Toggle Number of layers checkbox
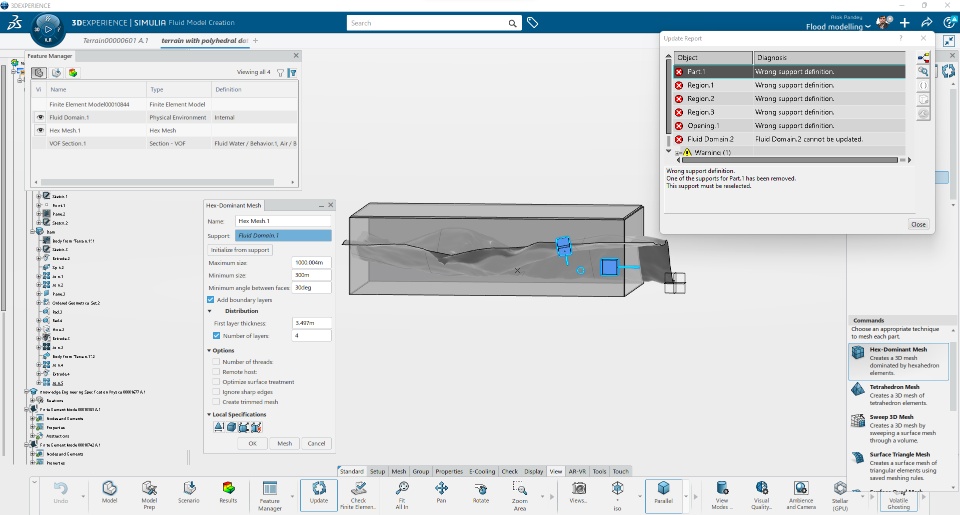This screenshot has width=960, height=515. (x=216, y=336)
